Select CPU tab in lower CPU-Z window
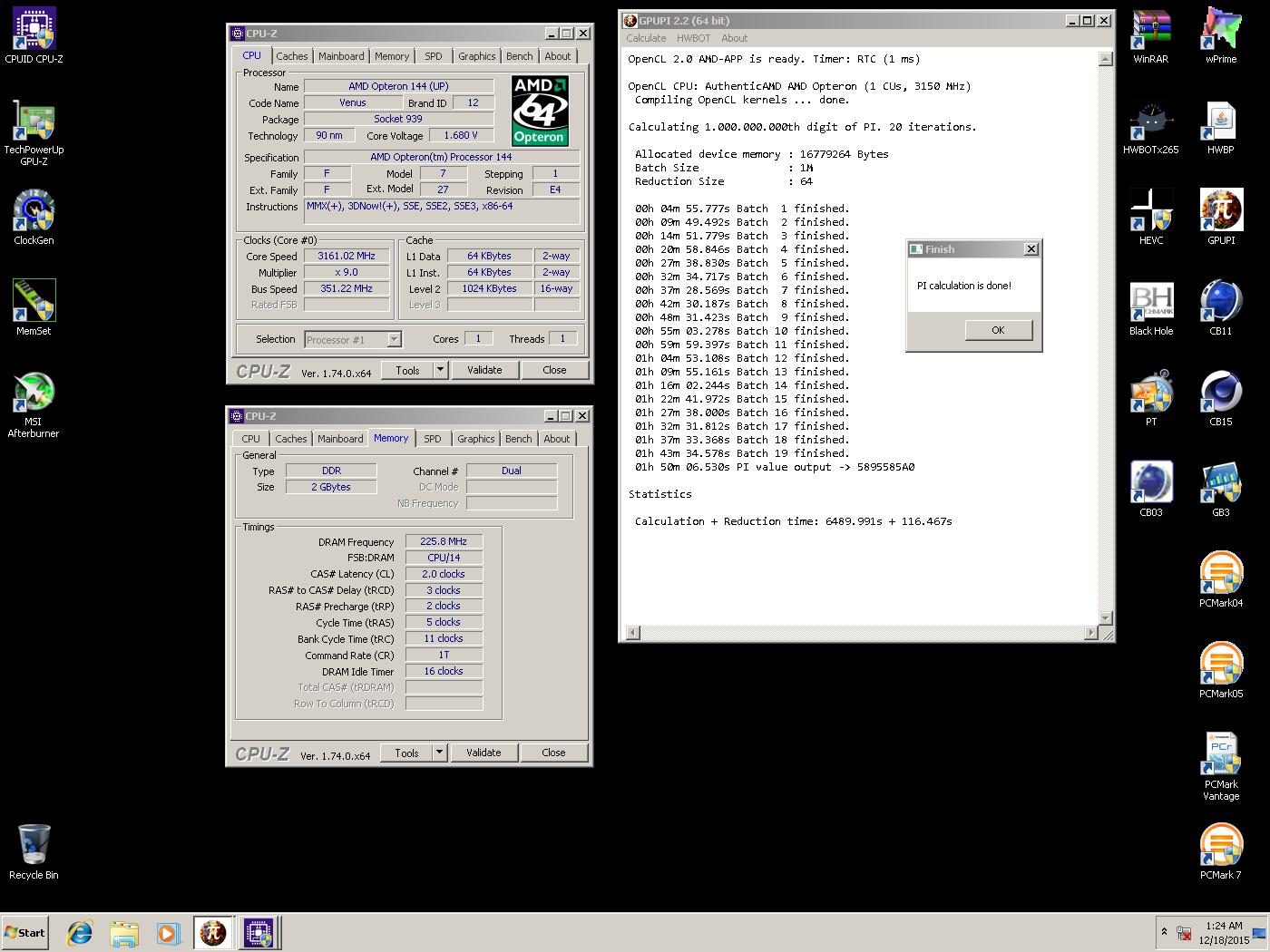The image size is (1270, 952). tap(251, 439)
